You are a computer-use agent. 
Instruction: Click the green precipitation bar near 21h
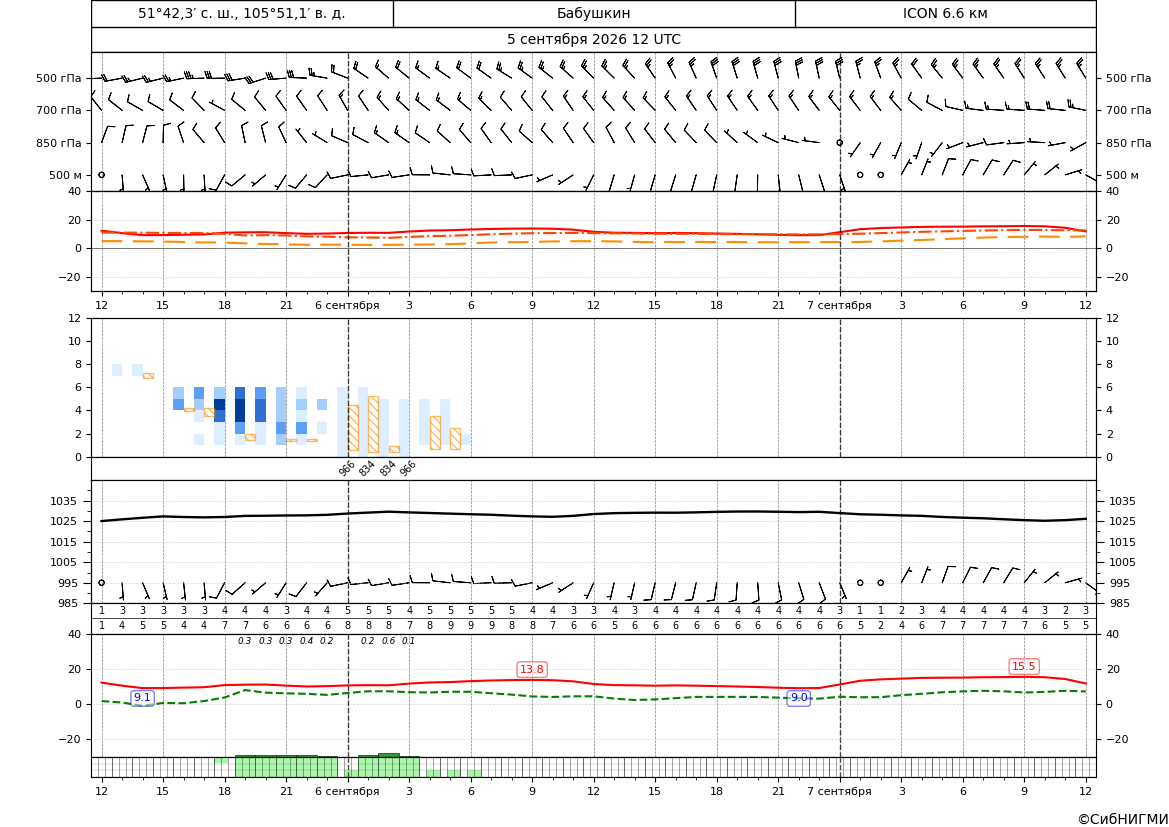click(x=286, y=767)
